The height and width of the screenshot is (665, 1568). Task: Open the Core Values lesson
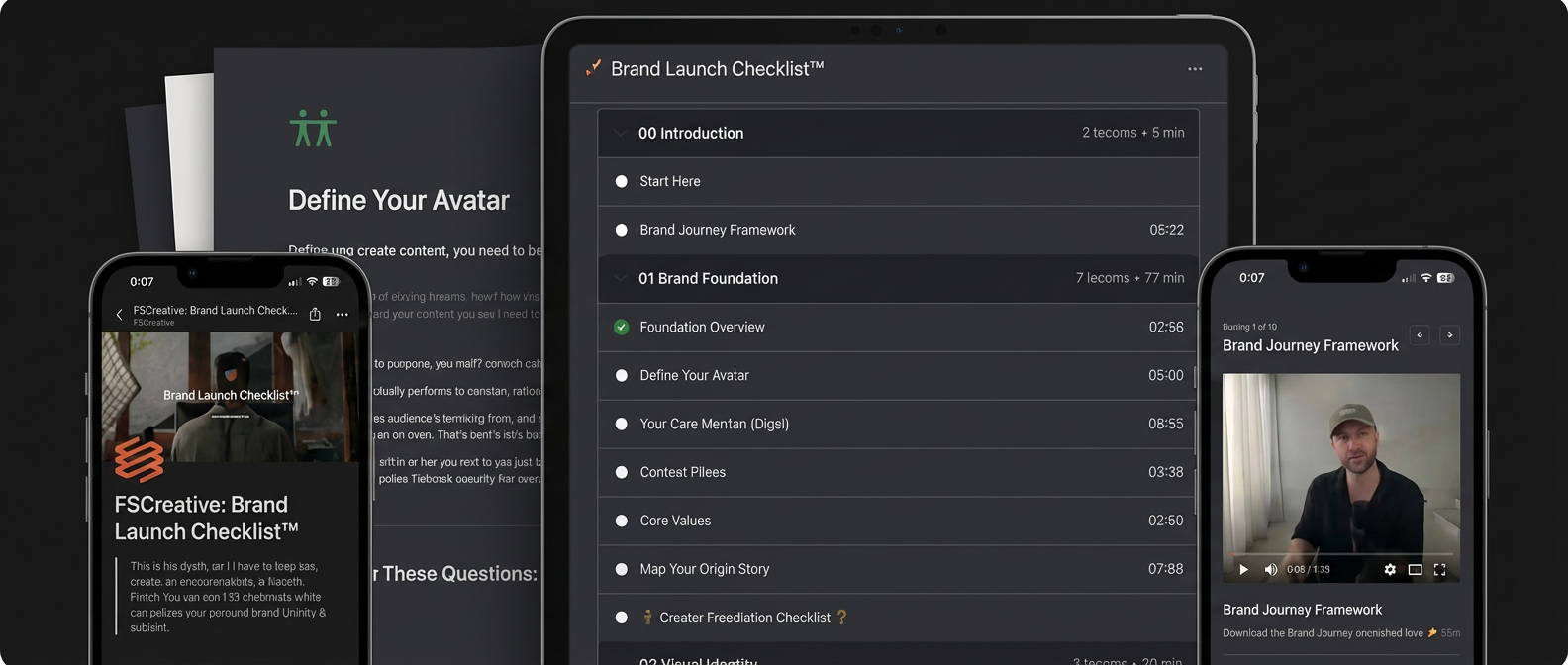coord(898,521)
